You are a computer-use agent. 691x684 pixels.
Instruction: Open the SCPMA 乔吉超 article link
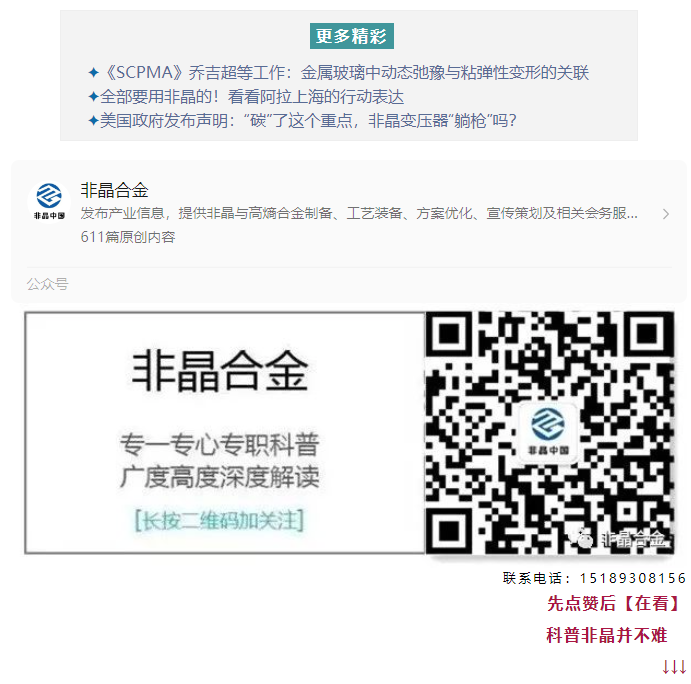click(346, 73)
